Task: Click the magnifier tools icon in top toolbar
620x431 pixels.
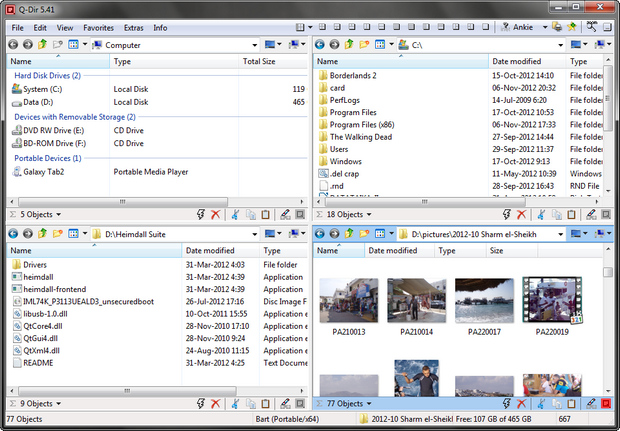Action: tap(591, 27)
